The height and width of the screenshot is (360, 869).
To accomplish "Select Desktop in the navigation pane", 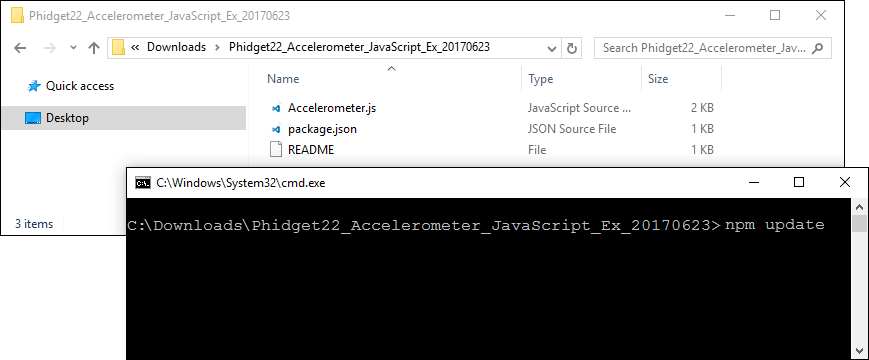I will point(67,118).
